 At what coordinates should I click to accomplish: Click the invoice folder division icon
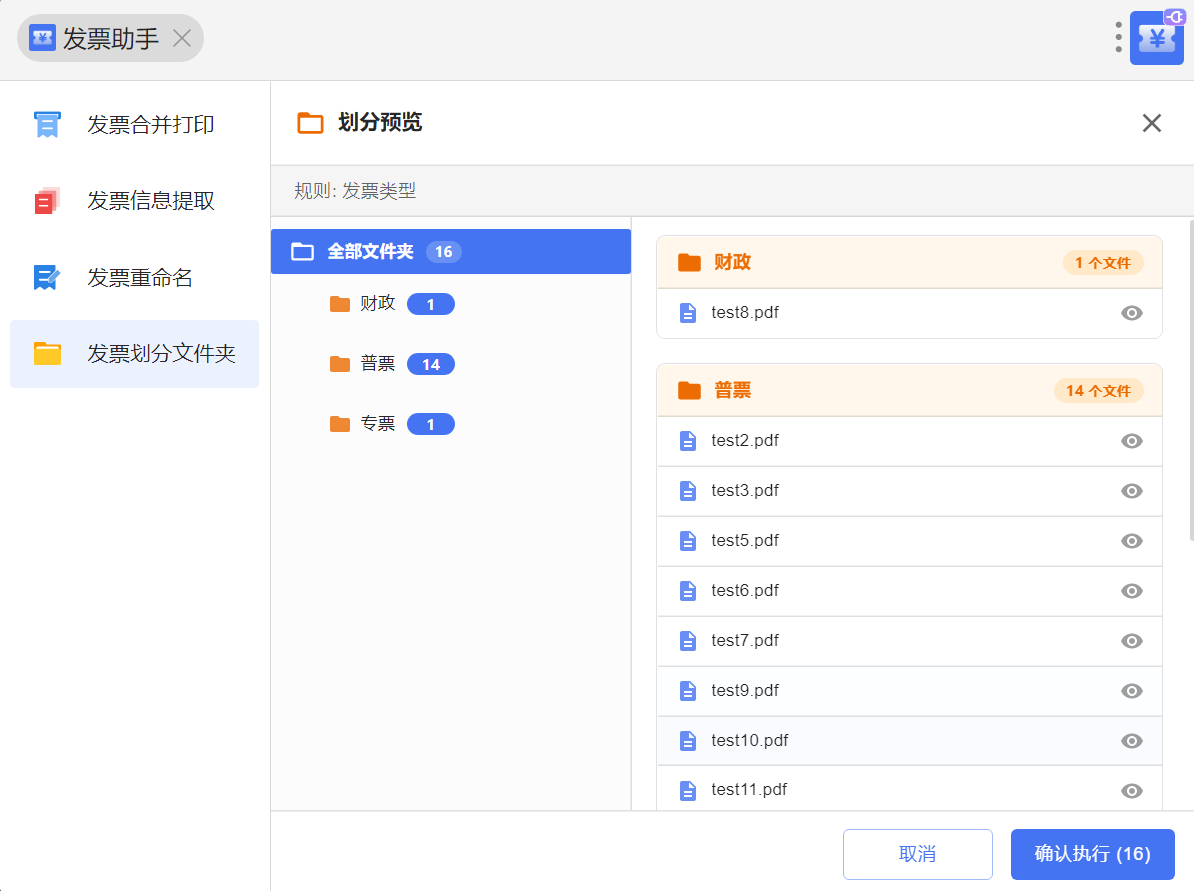(x=47, y=353)
